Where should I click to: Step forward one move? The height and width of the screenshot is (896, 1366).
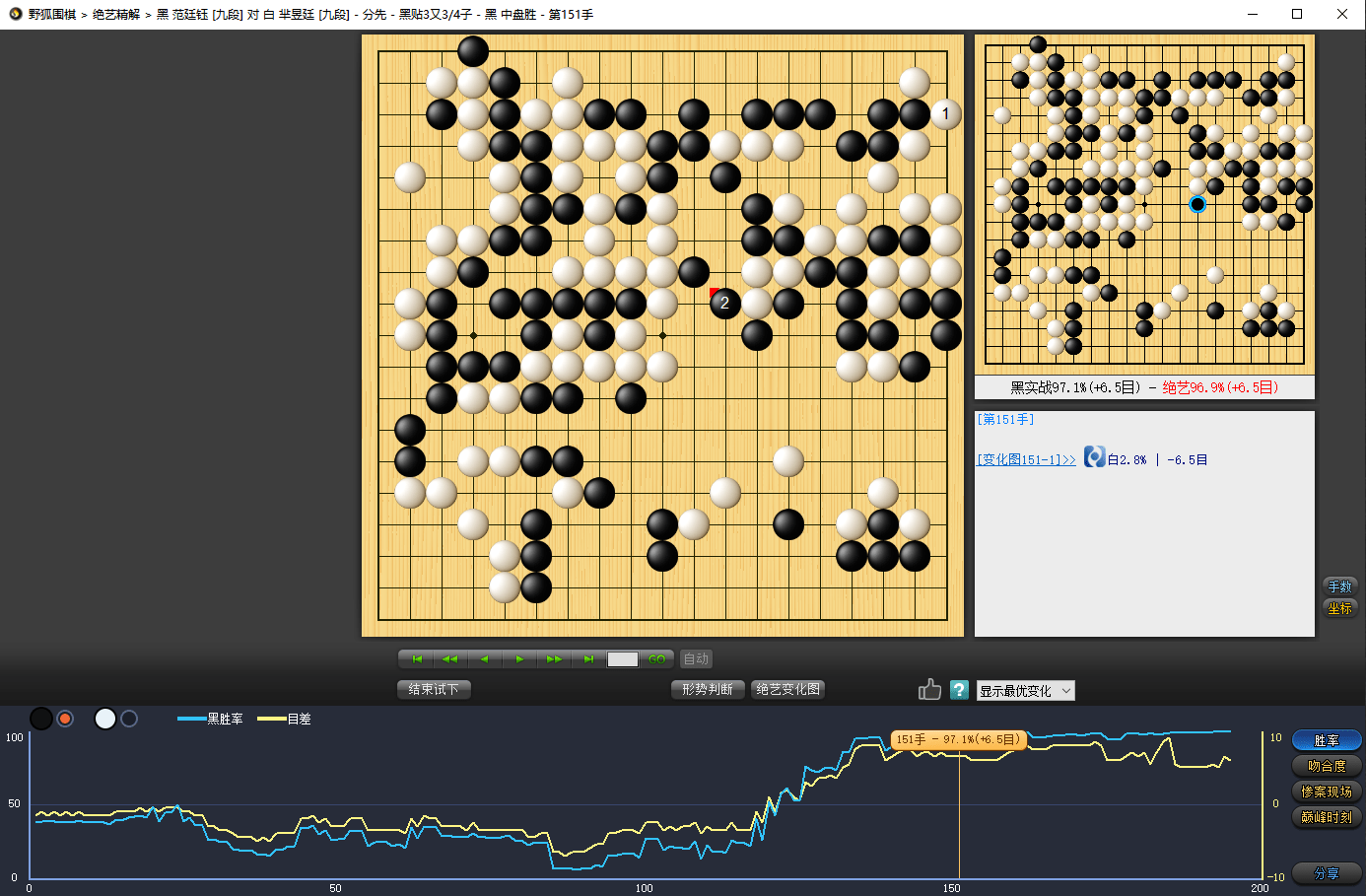pos(519,659)
